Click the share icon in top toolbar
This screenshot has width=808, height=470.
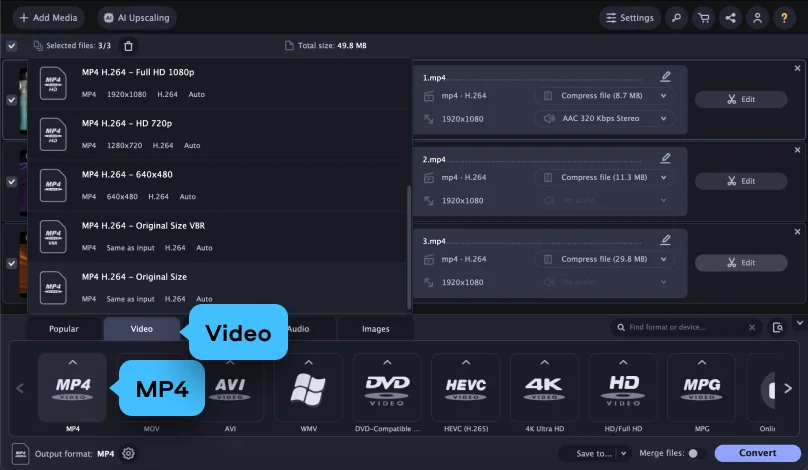tap(731, 18)
